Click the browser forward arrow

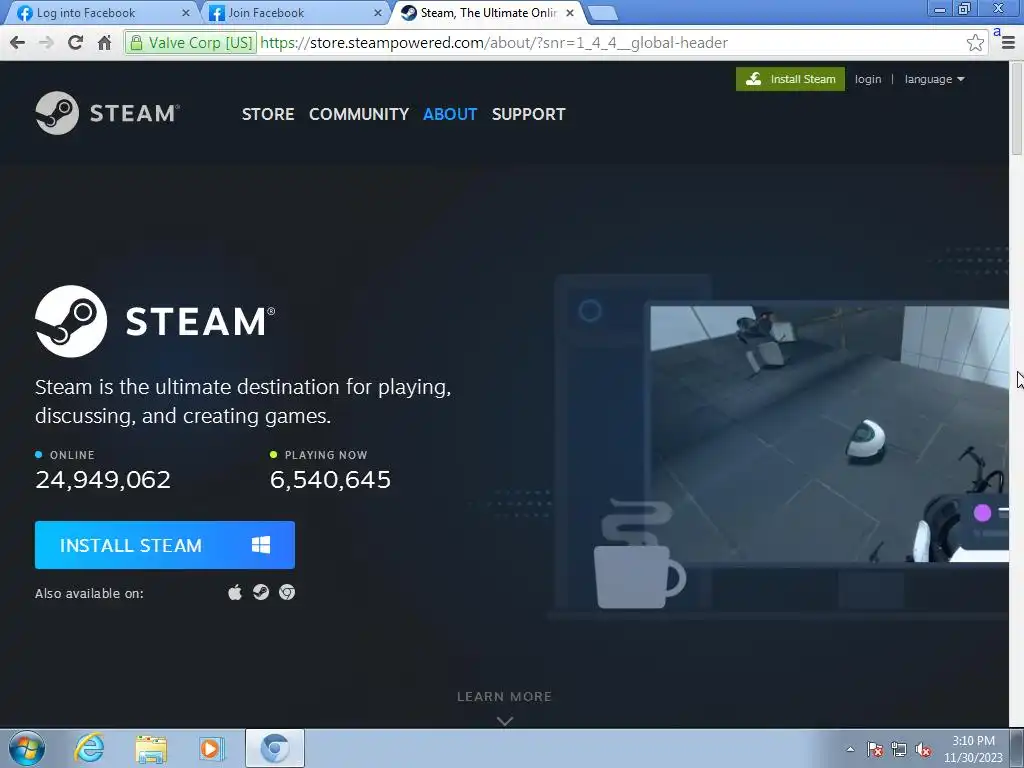tap(46, 43)
